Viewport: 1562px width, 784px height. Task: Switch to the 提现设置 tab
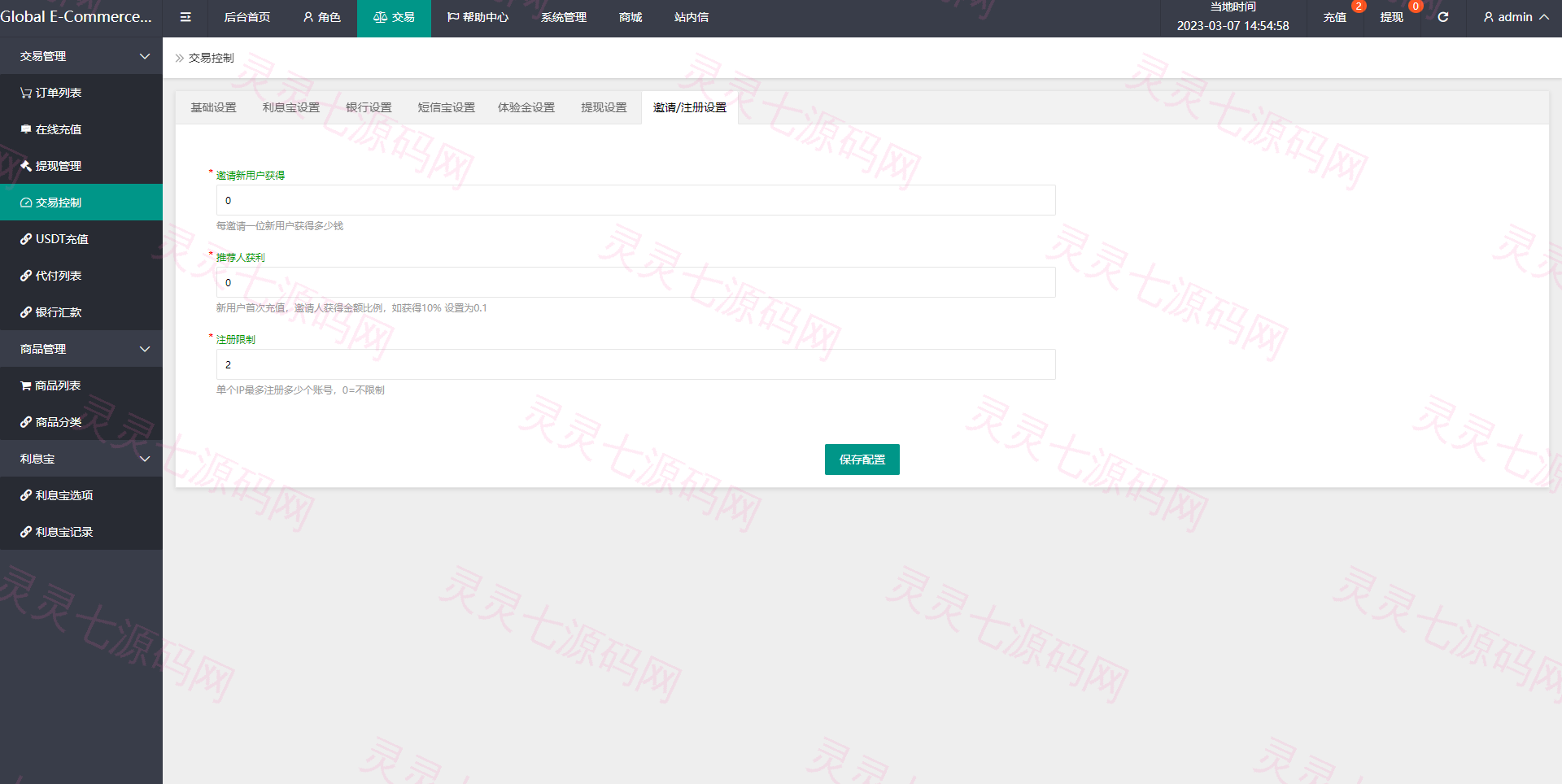604,107
